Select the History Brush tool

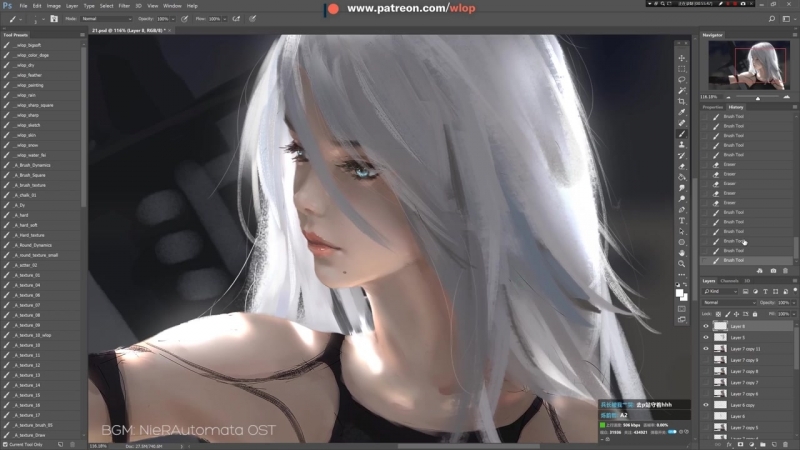[682, 155]
